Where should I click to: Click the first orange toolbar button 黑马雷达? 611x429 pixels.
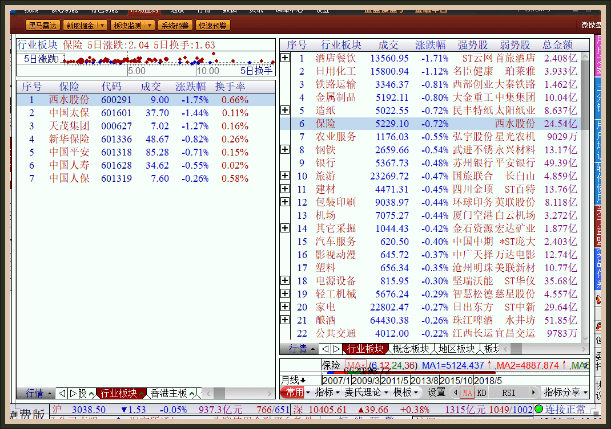tap(43, 25)
